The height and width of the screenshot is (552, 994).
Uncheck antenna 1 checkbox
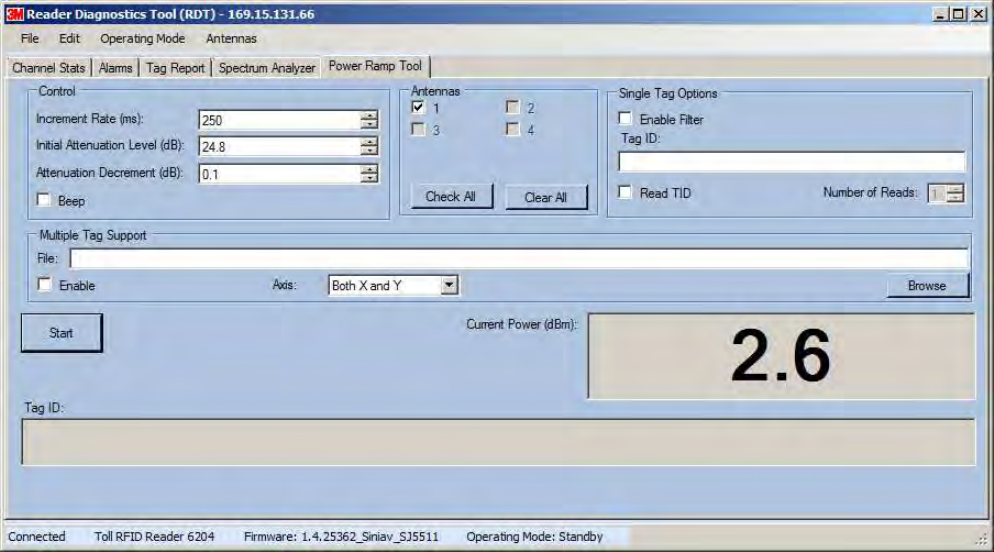pos(418,107)
